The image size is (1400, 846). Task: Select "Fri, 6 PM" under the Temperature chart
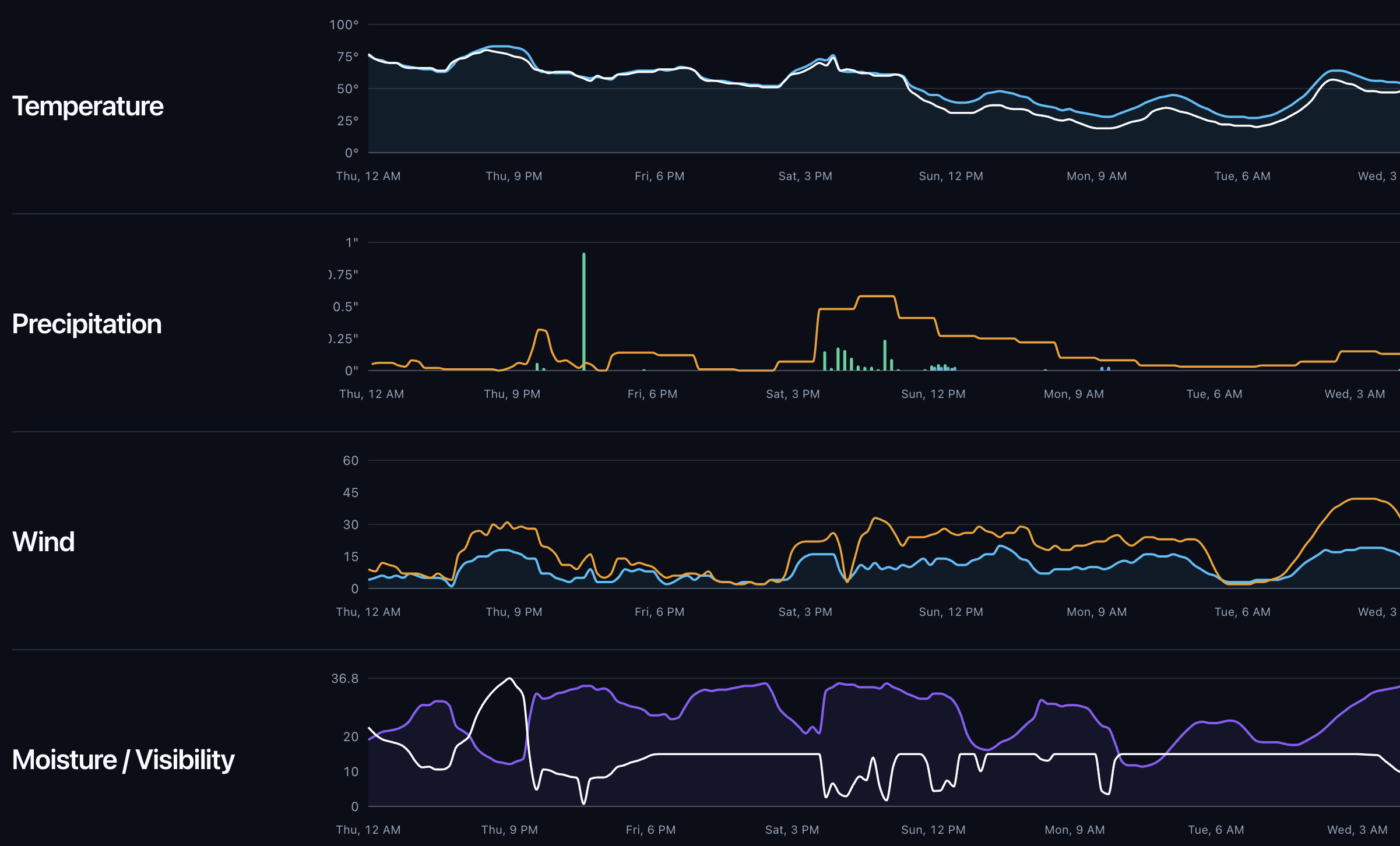pos(660,176)
